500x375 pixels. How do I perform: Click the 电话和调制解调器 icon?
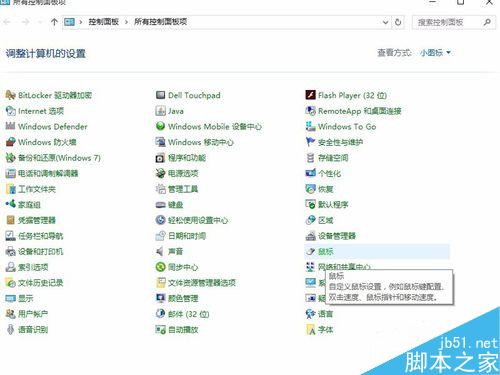tap(10, 173)
